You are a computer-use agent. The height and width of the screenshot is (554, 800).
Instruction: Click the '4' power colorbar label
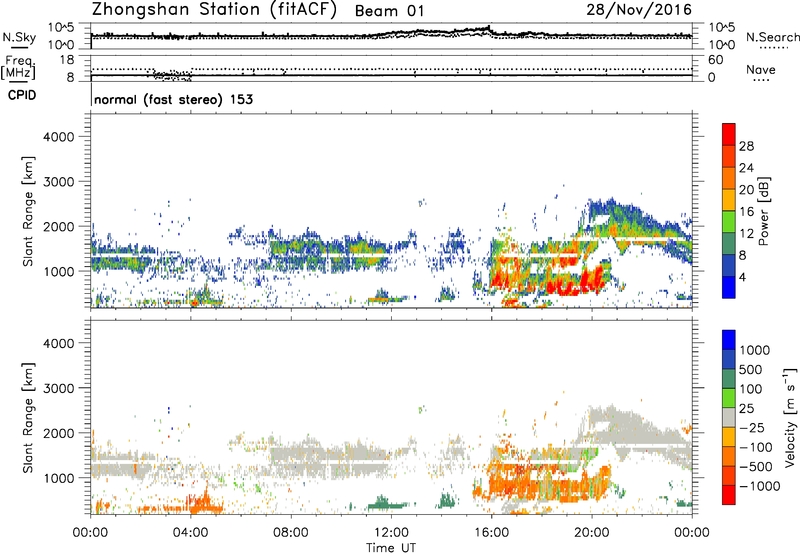click(x=743, y=278)
